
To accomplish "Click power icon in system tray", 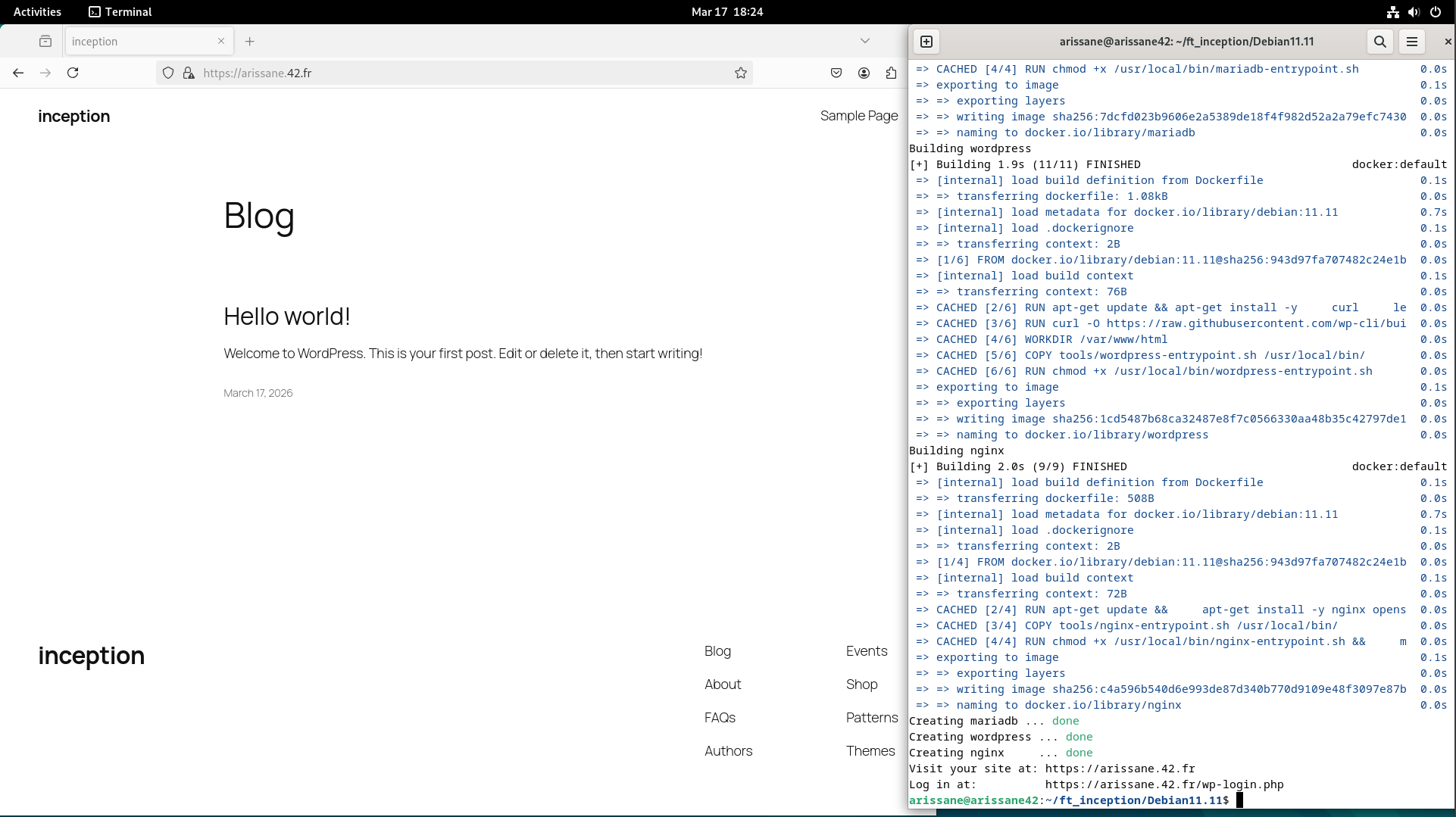I will point(1435,11).
